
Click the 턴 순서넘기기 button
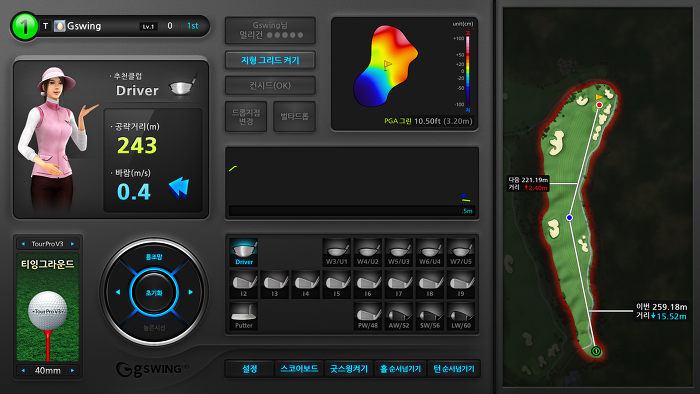tap(454, 369)
